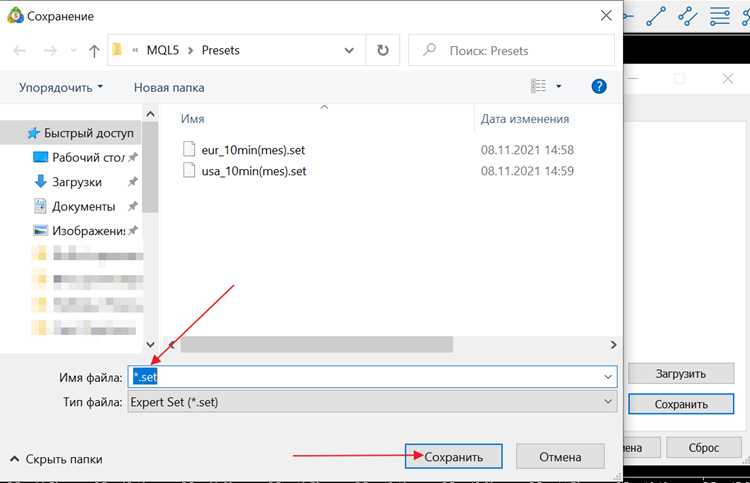This screenshot has width=750, height=483.
Task: Sort files by Дата изменения column
Action: coord(525,119)
